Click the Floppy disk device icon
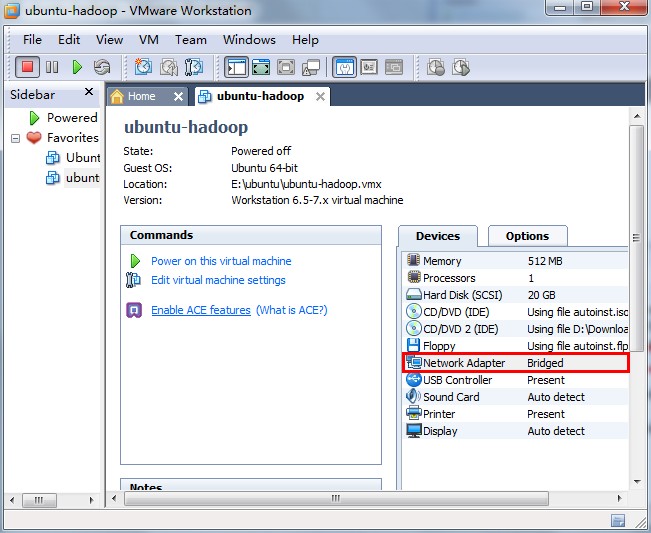The width and height of the screenshot is (651, 533). click(x=413, y=345)
